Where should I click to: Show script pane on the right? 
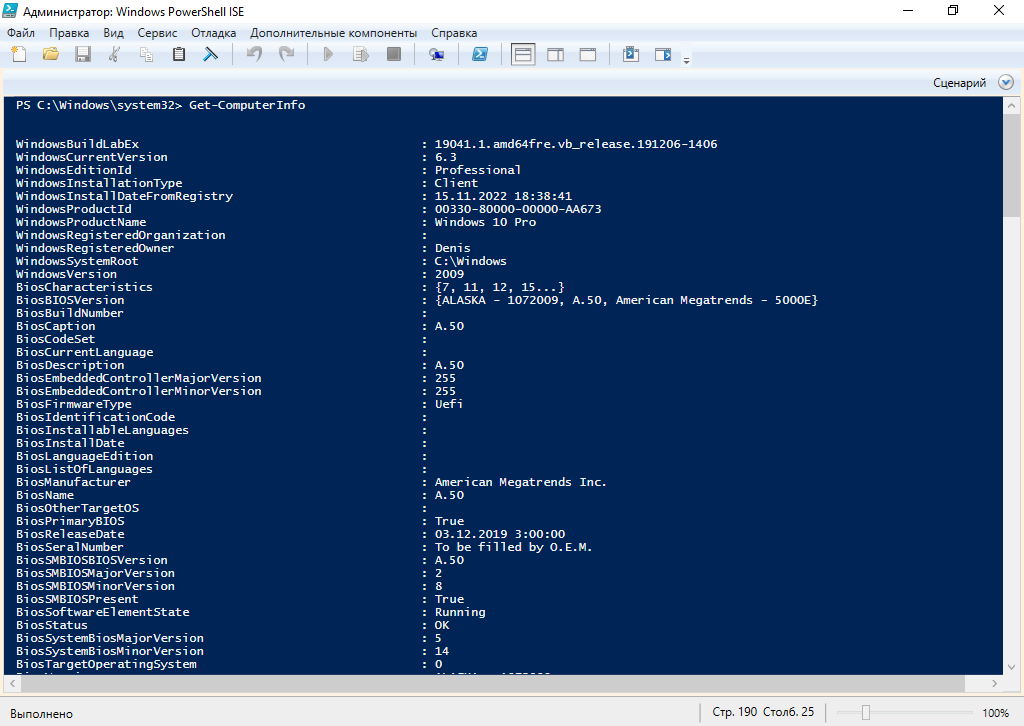[555, 55]
